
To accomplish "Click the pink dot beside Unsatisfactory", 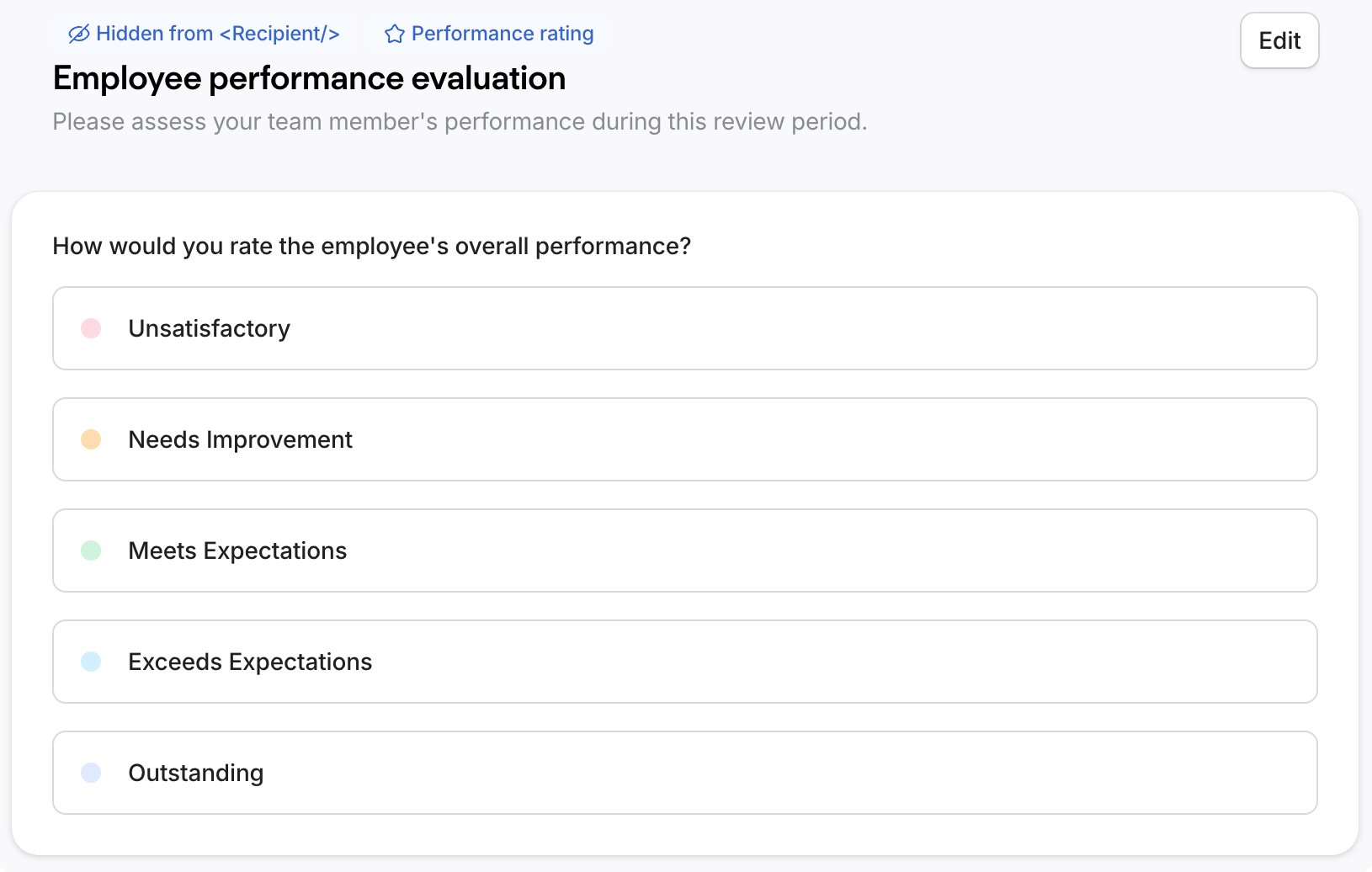I will (91, 328).
